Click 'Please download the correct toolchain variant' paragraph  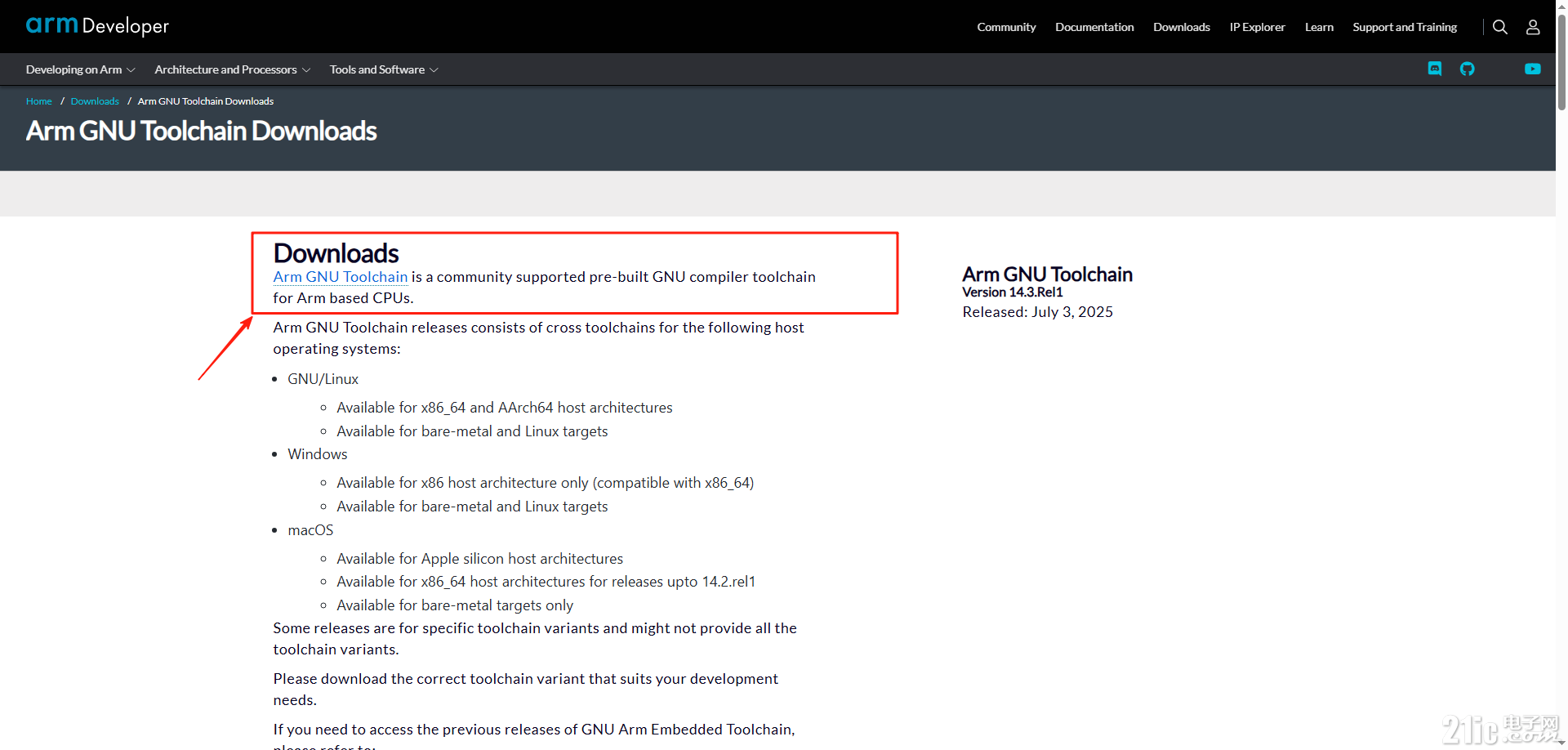tap(526, 690)
